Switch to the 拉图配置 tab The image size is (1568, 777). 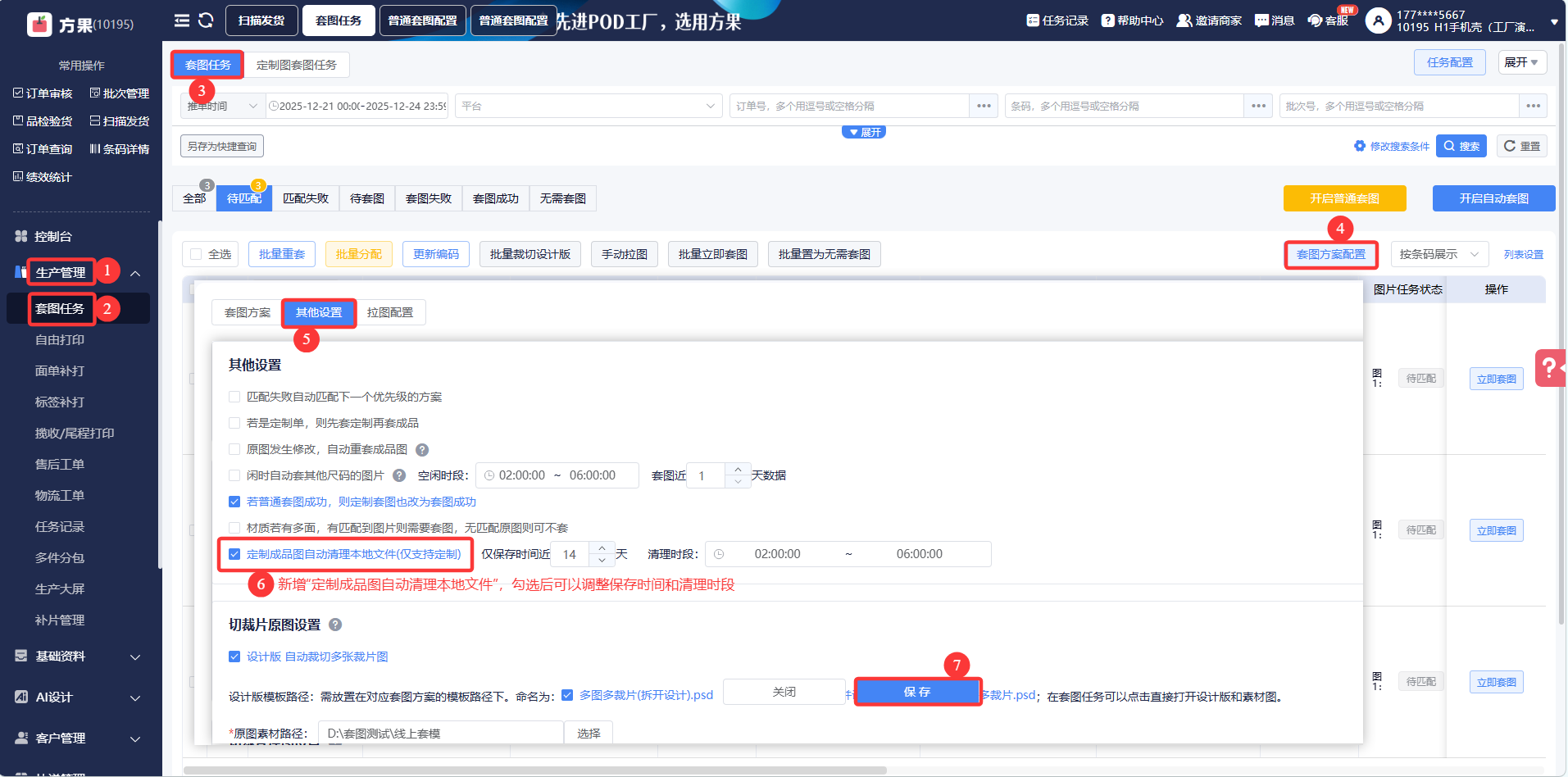coord(390,312)
